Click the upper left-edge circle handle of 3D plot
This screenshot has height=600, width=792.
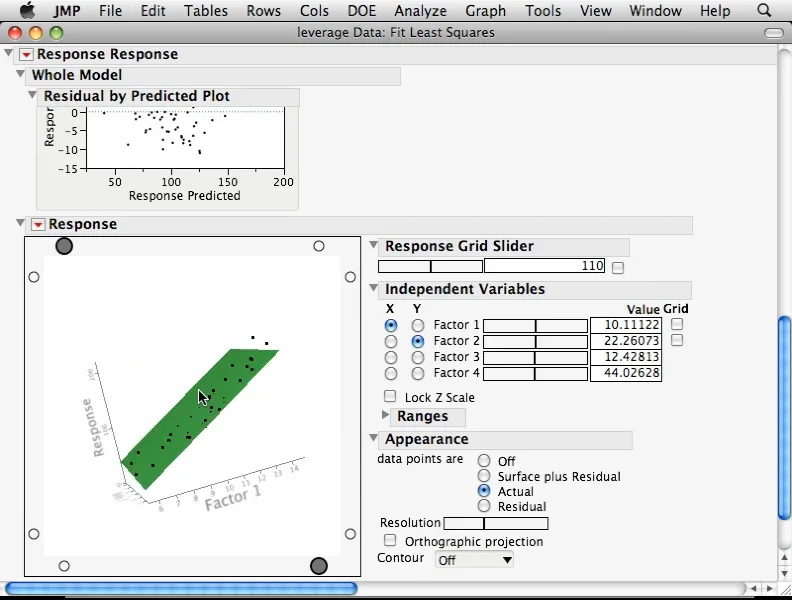point(34,277)
